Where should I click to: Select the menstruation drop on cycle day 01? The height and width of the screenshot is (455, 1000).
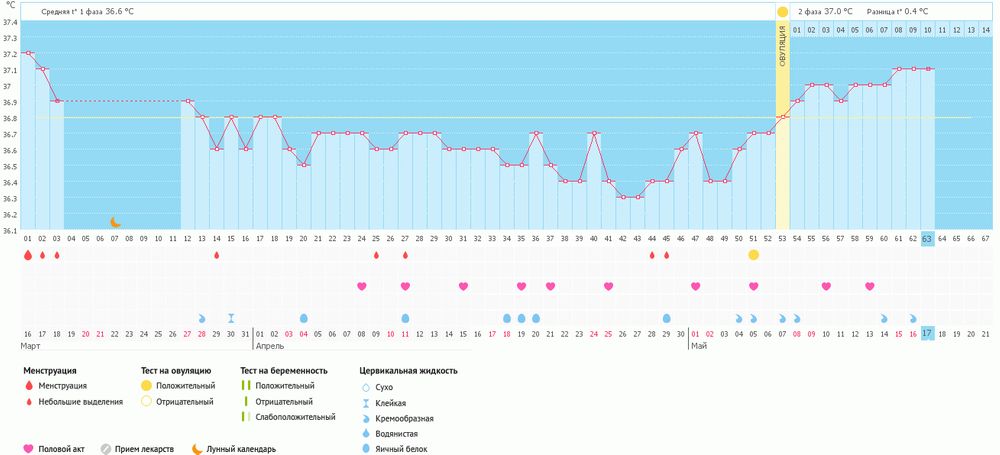coord(28,255)
